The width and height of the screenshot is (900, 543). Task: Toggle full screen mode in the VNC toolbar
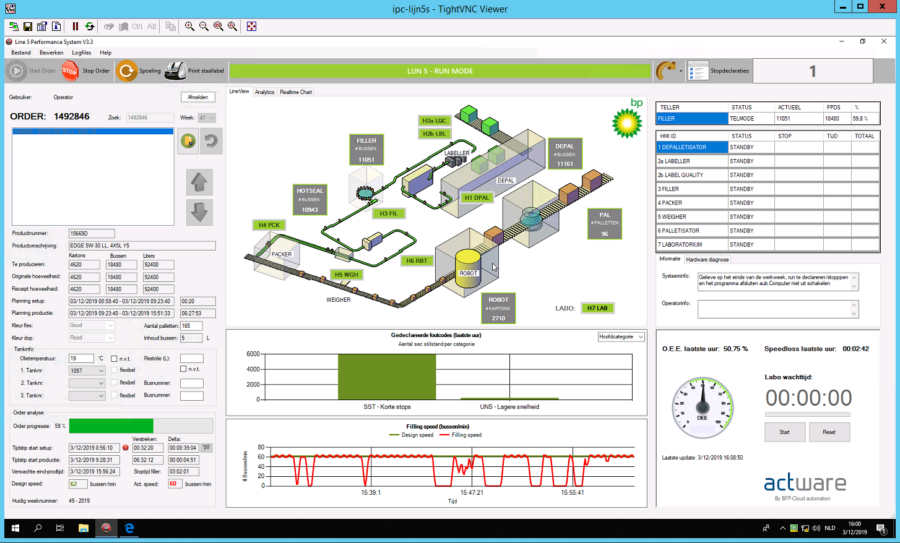pos(251,26)
